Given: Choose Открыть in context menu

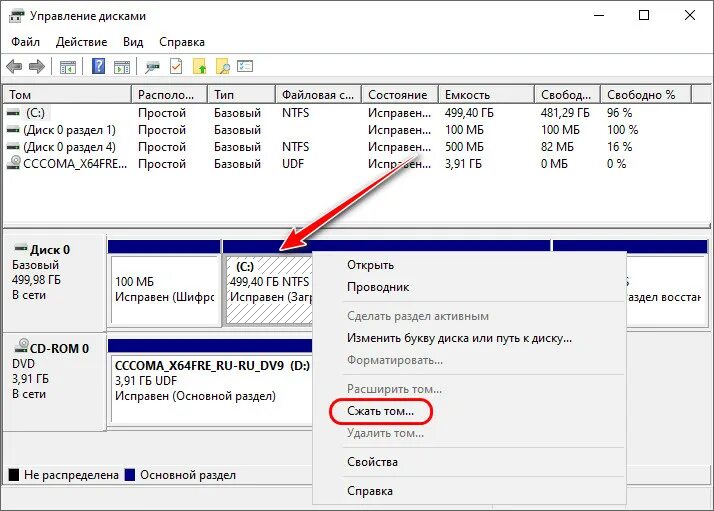Looking at the screenshot, I should pyautogui.click(x=469, y=265).
